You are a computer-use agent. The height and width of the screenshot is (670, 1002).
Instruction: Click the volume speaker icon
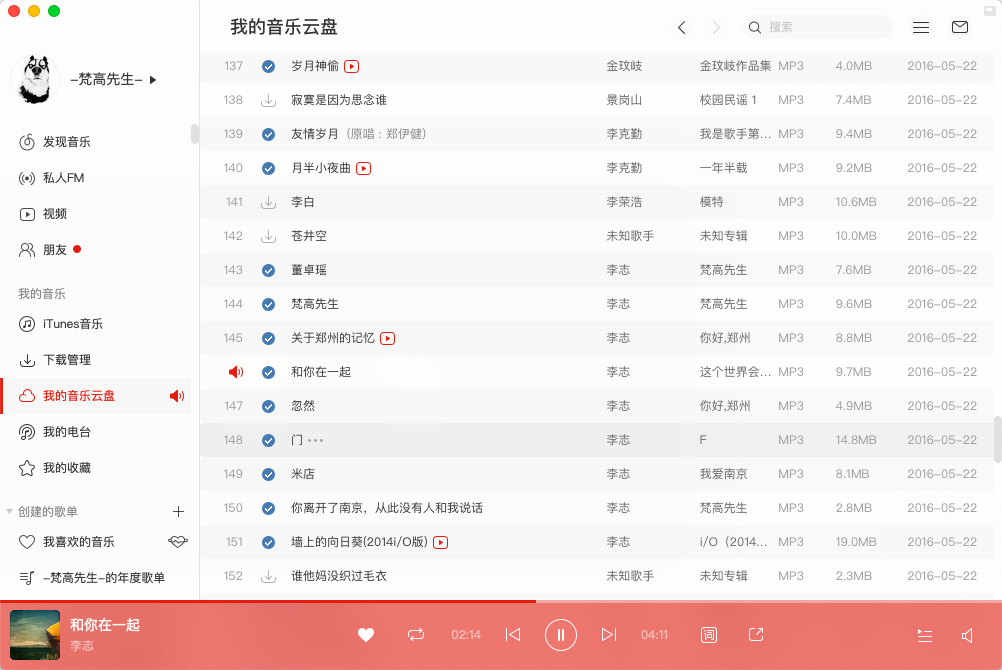(967, 636)
